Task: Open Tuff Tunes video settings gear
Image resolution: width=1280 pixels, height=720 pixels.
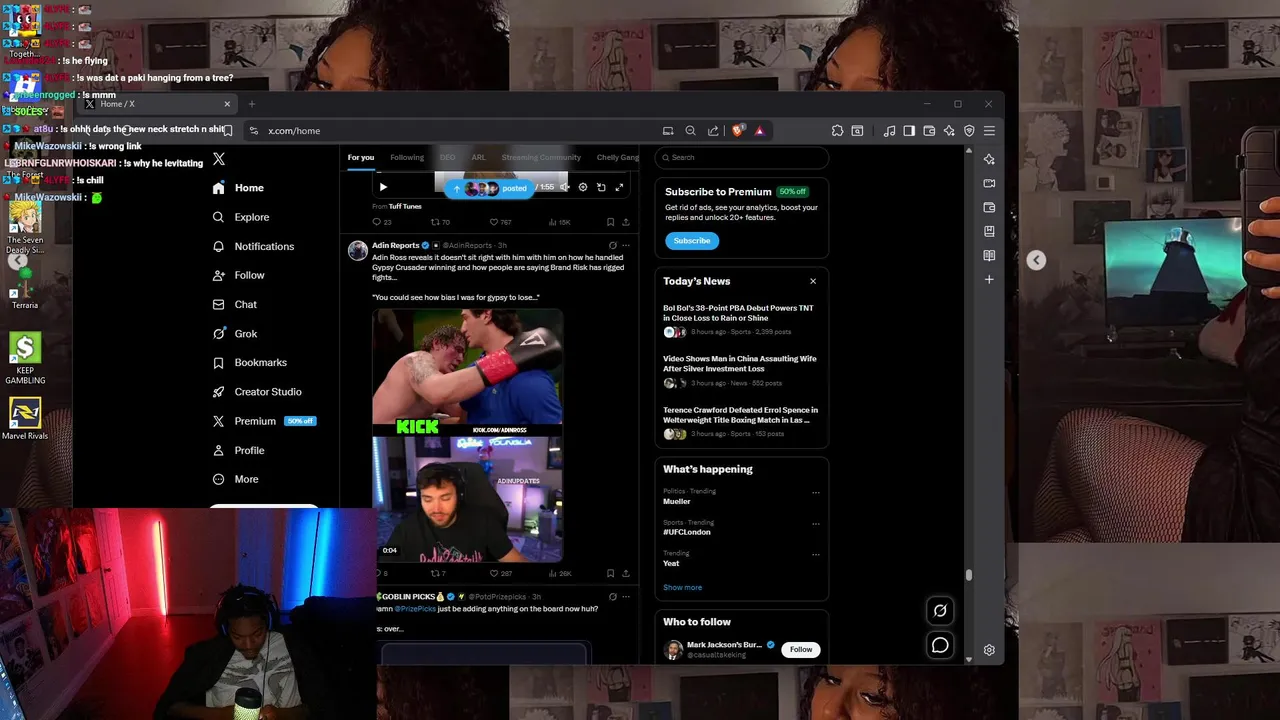Action: click(x=583, y=187)
